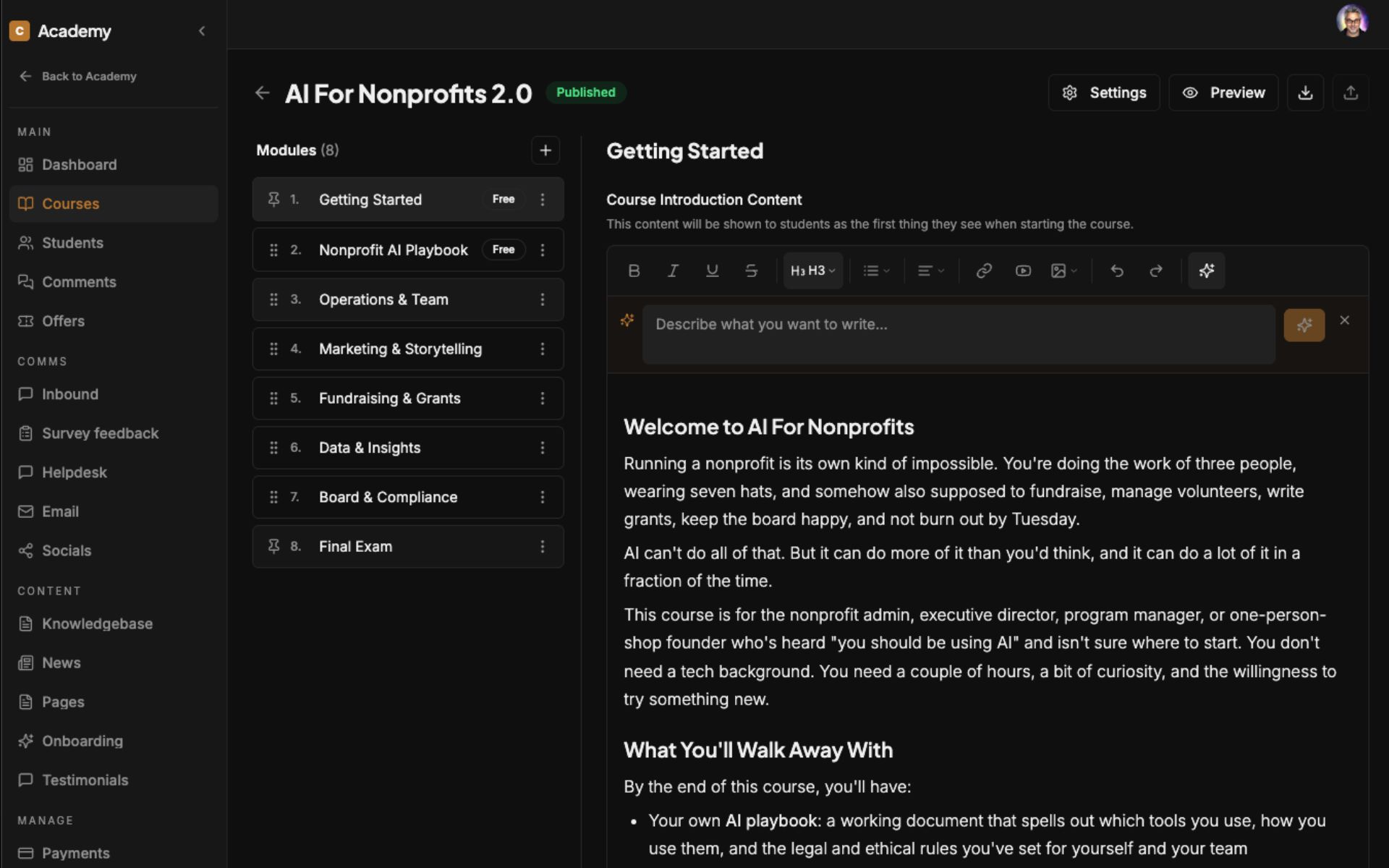The width and height of the screenshot is (1389, 868).
Task: Open the text alignment dropdown
Action: (930, 271)
